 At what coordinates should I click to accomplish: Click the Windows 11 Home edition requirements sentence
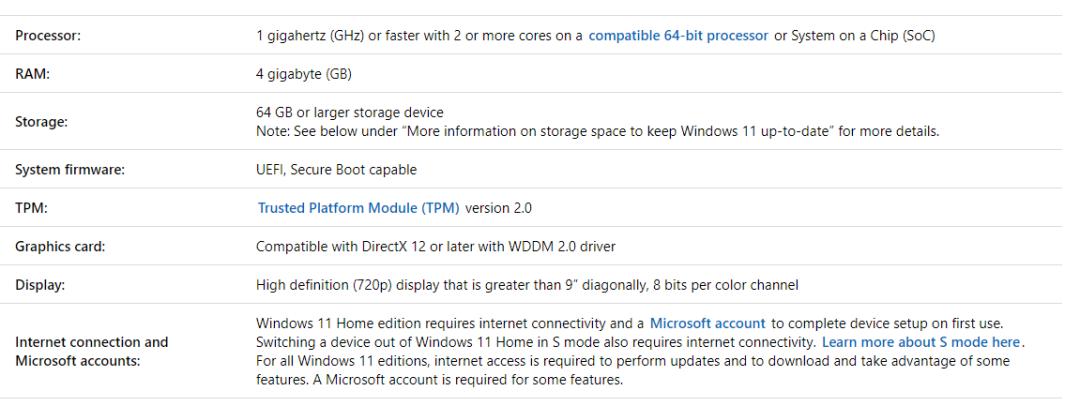[450, 322]
